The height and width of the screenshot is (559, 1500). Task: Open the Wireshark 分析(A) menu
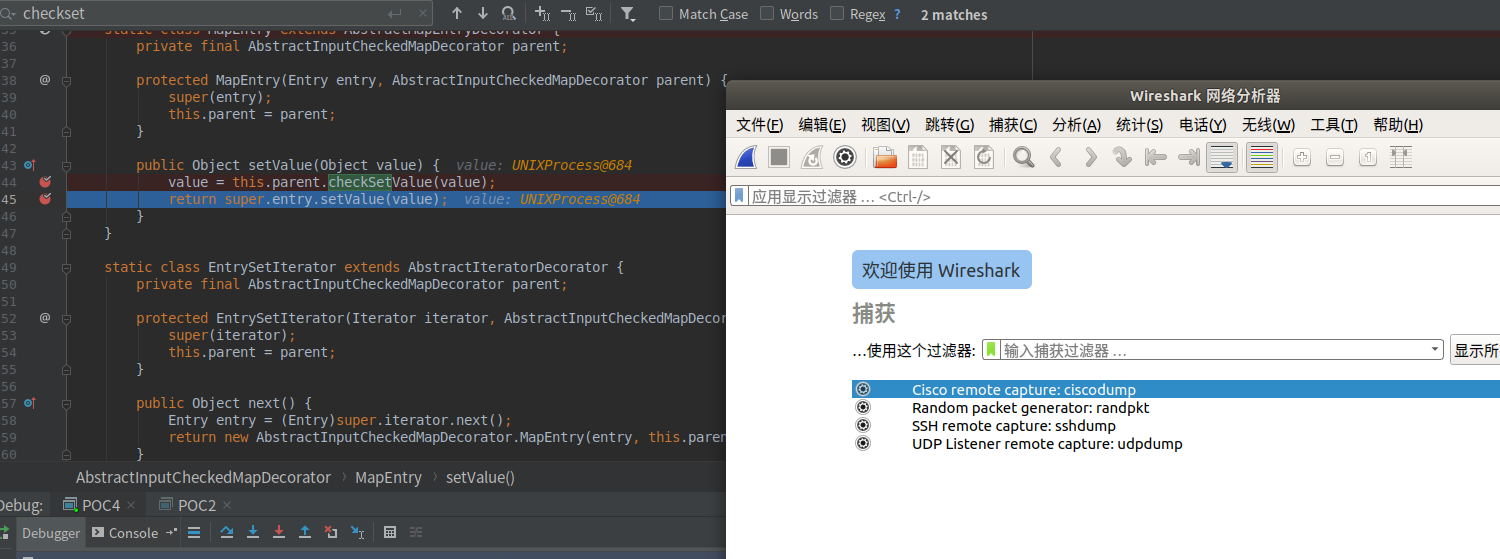[x=1076, y=125]
